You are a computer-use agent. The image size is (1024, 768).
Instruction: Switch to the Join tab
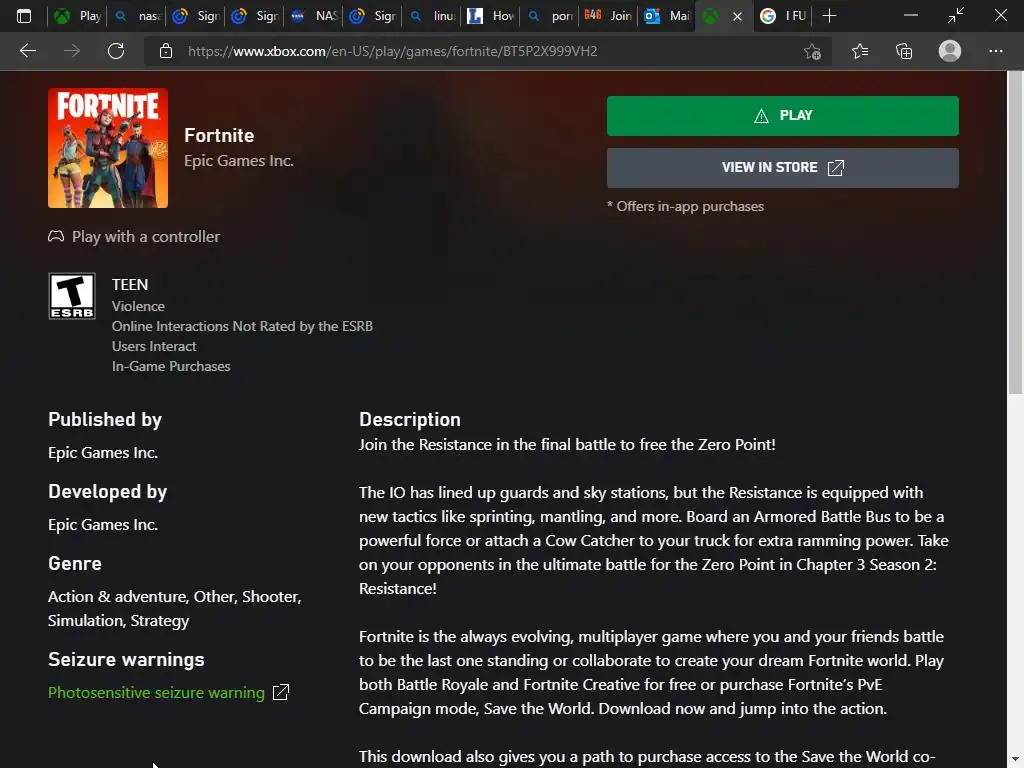coord(607,16)
